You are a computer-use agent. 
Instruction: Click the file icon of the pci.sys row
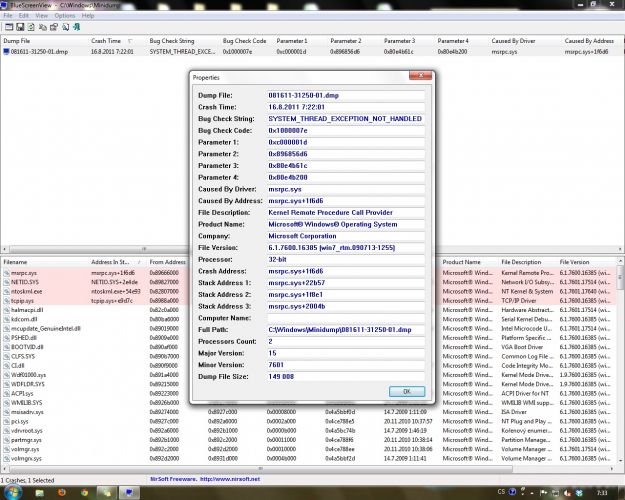coord(7,421)
